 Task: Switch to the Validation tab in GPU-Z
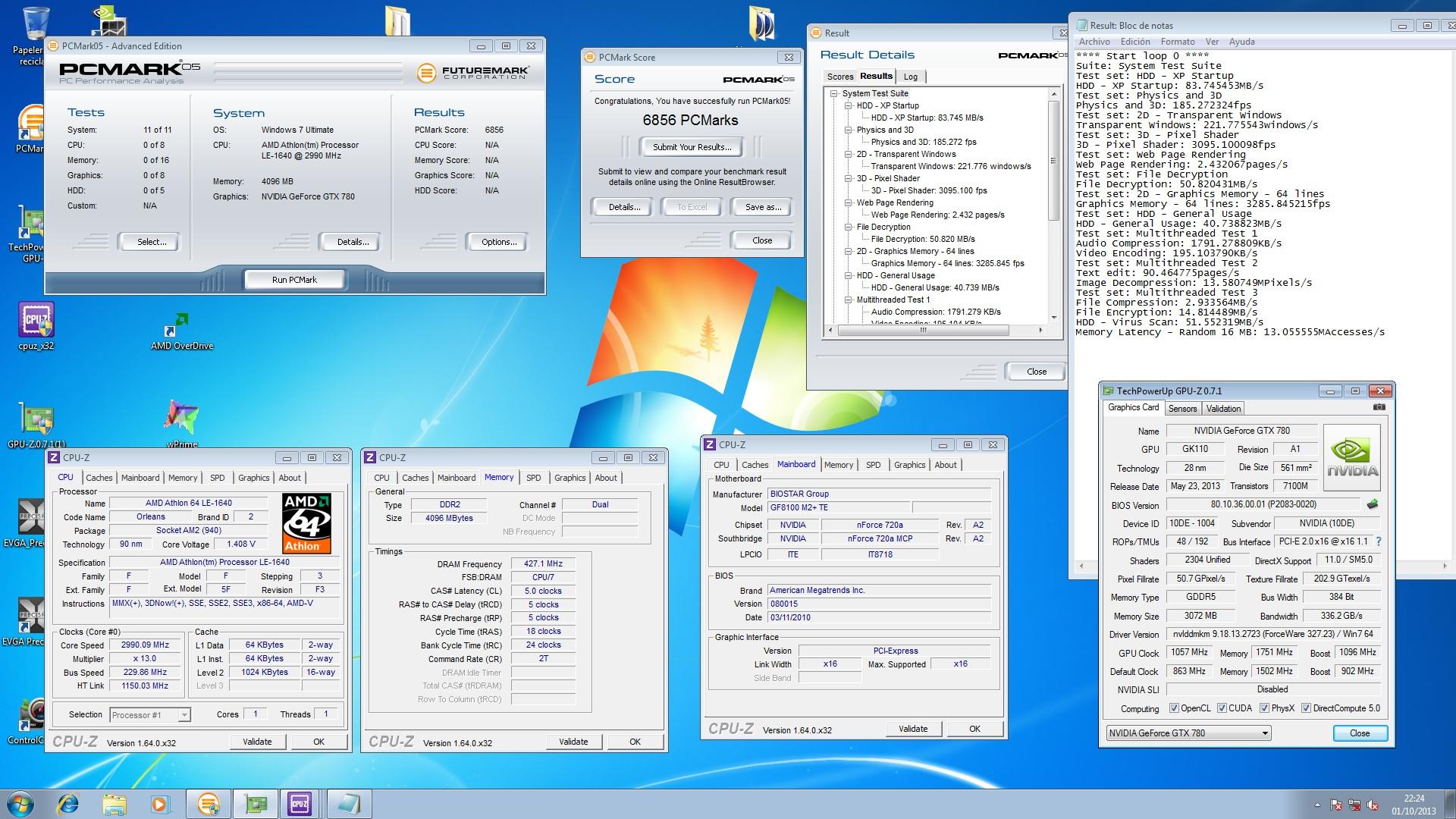pyautogui.click(x=1223, y=409)
